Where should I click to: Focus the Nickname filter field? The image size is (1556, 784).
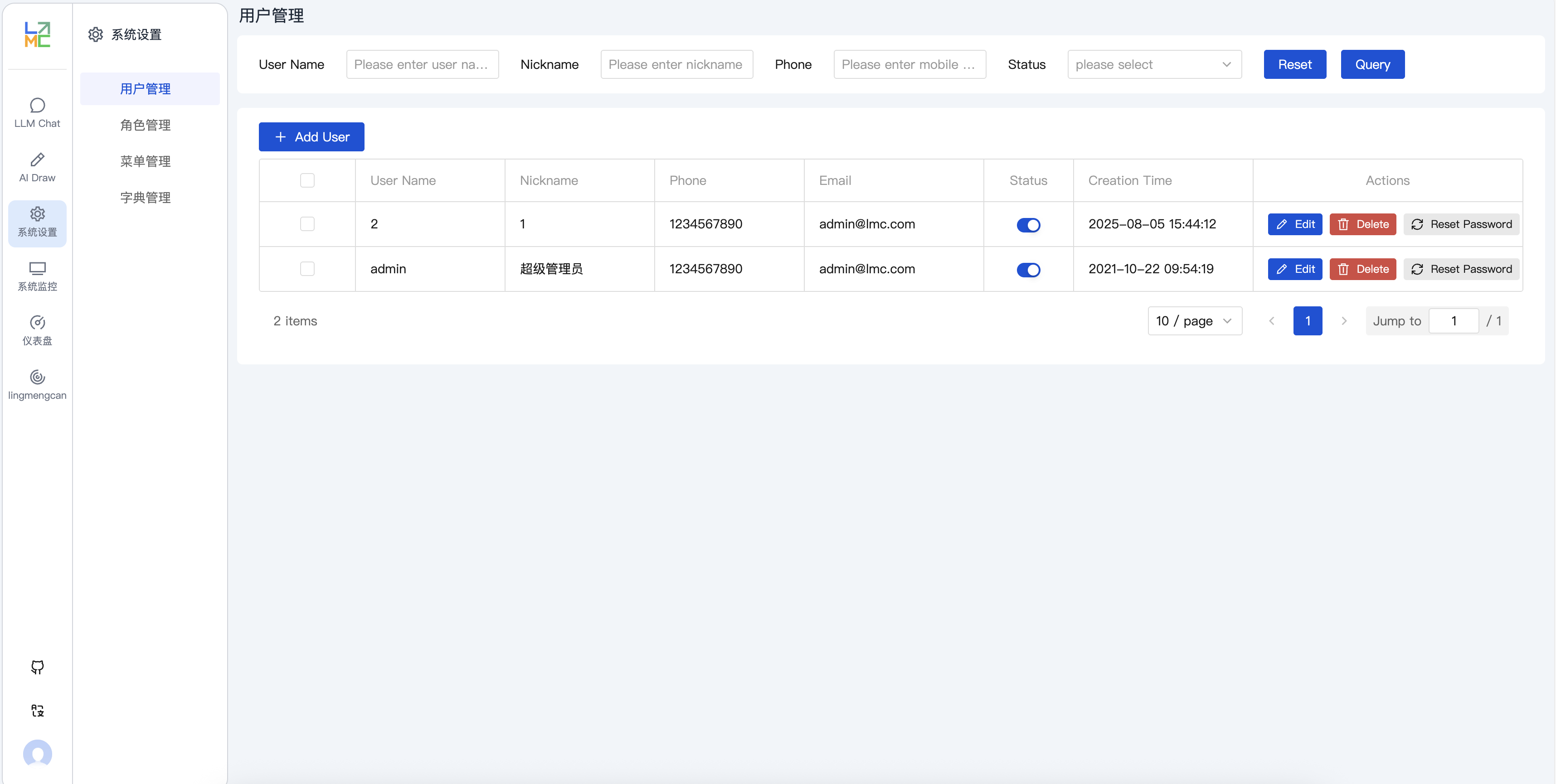(676, 65)
